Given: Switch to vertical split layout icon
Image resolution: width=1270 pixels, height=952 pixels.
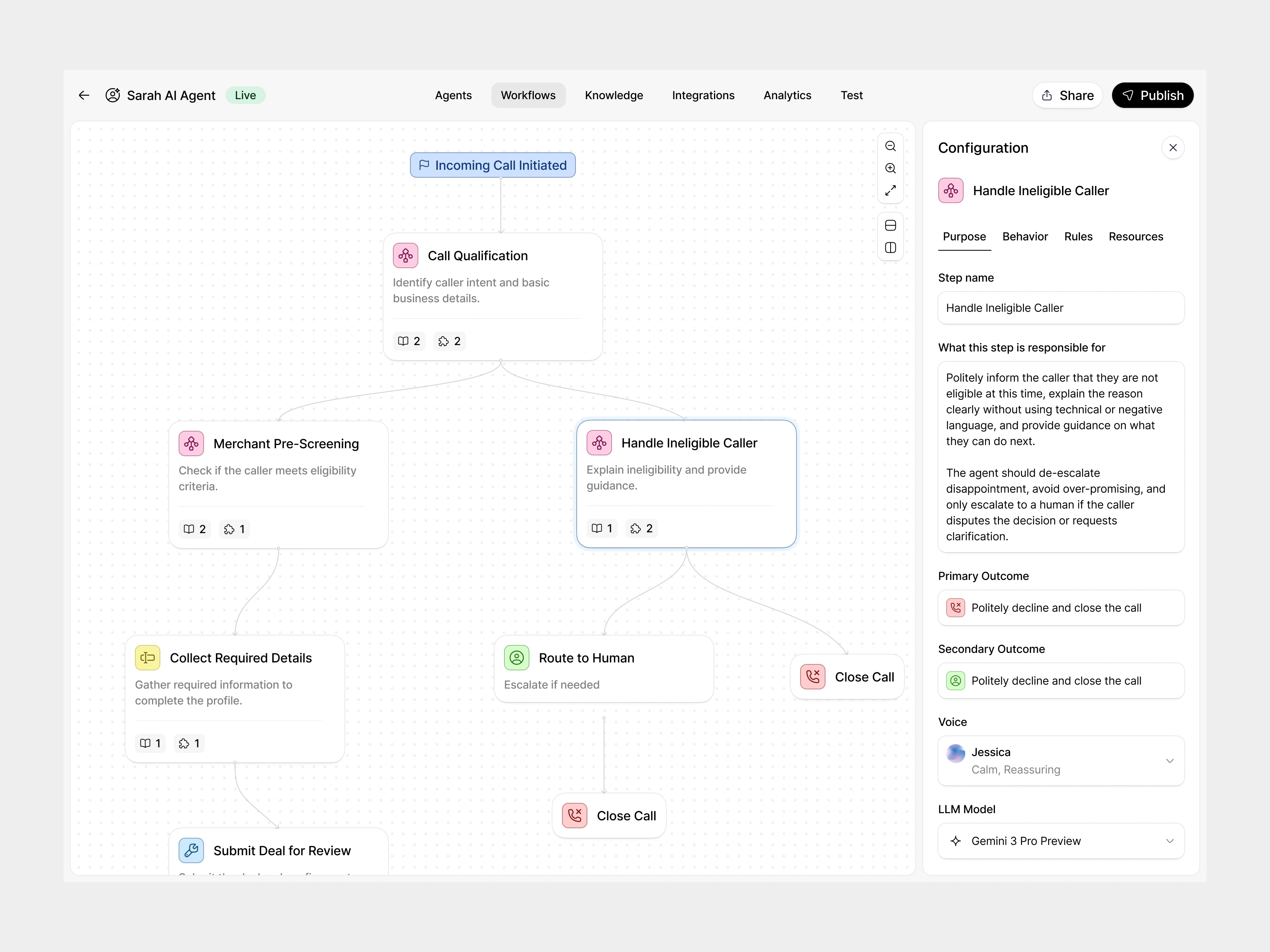Looking at the screenshot, I should pos(890,248).
